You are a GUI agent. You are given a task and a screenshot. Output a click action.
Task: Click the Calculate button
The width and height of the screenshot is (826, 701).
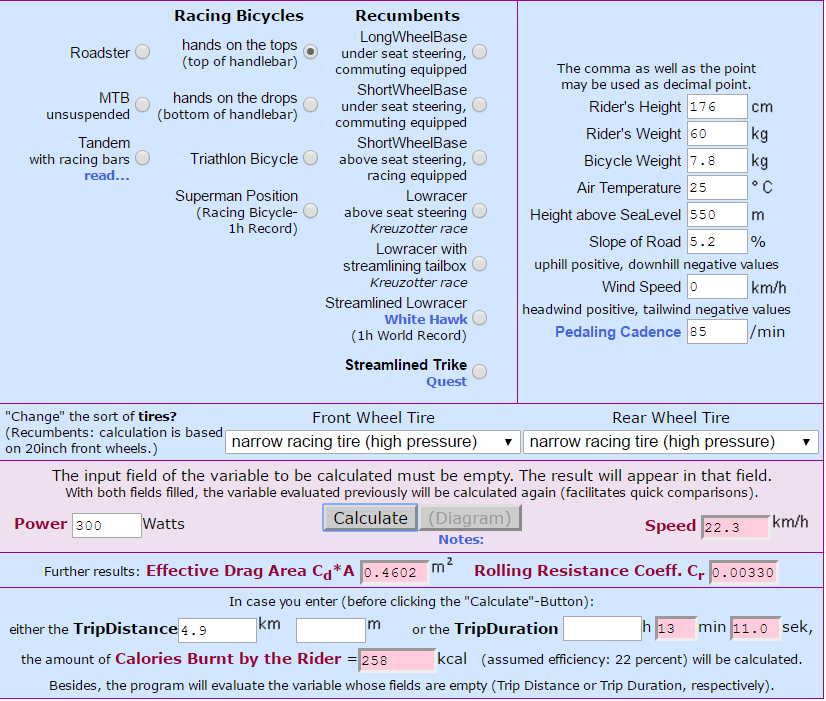tap(370, 518)
